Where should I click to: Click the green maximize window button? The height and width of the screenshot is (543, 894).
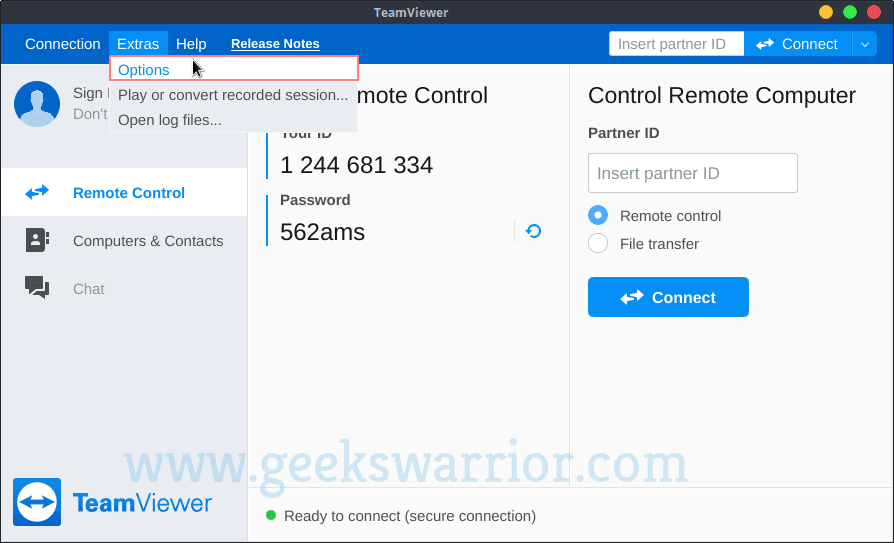pyautogui.click(x=850, y=12)
